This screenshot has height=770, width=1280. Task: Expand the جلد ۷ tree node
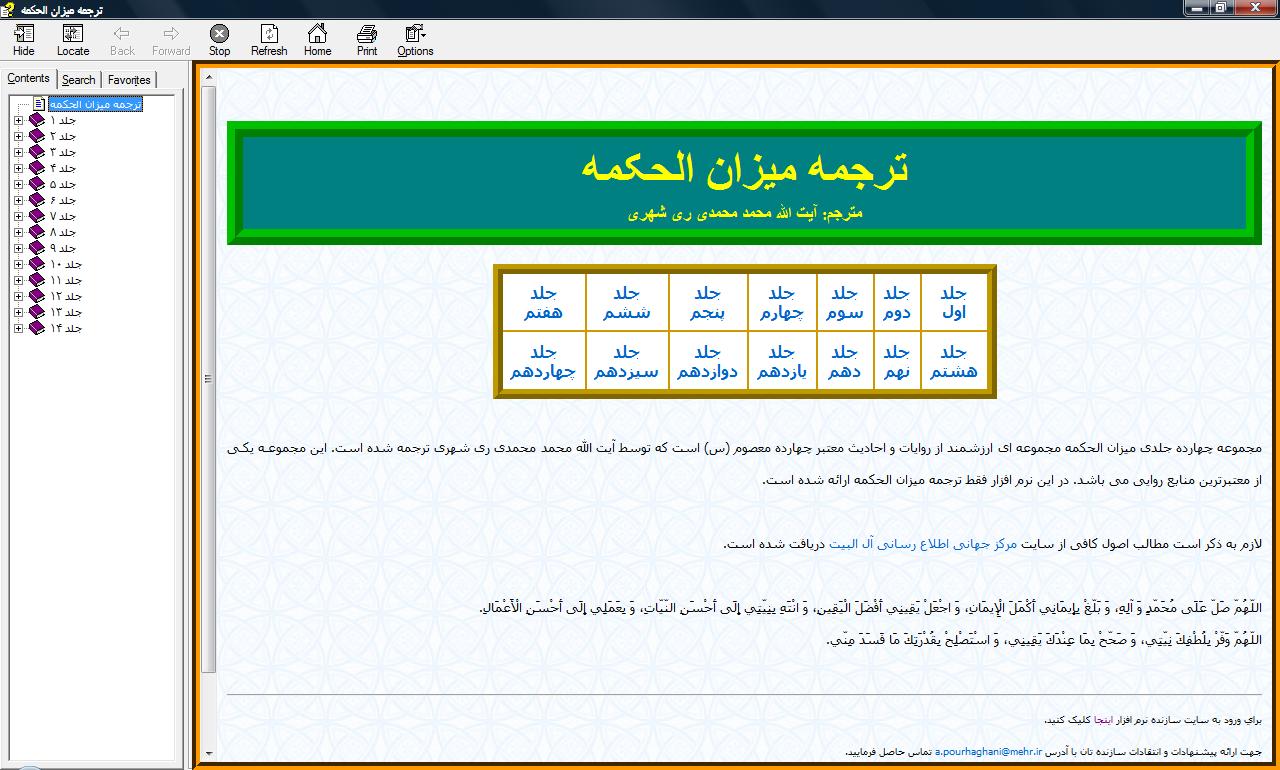pyautogui.click(x=18, y=216)
